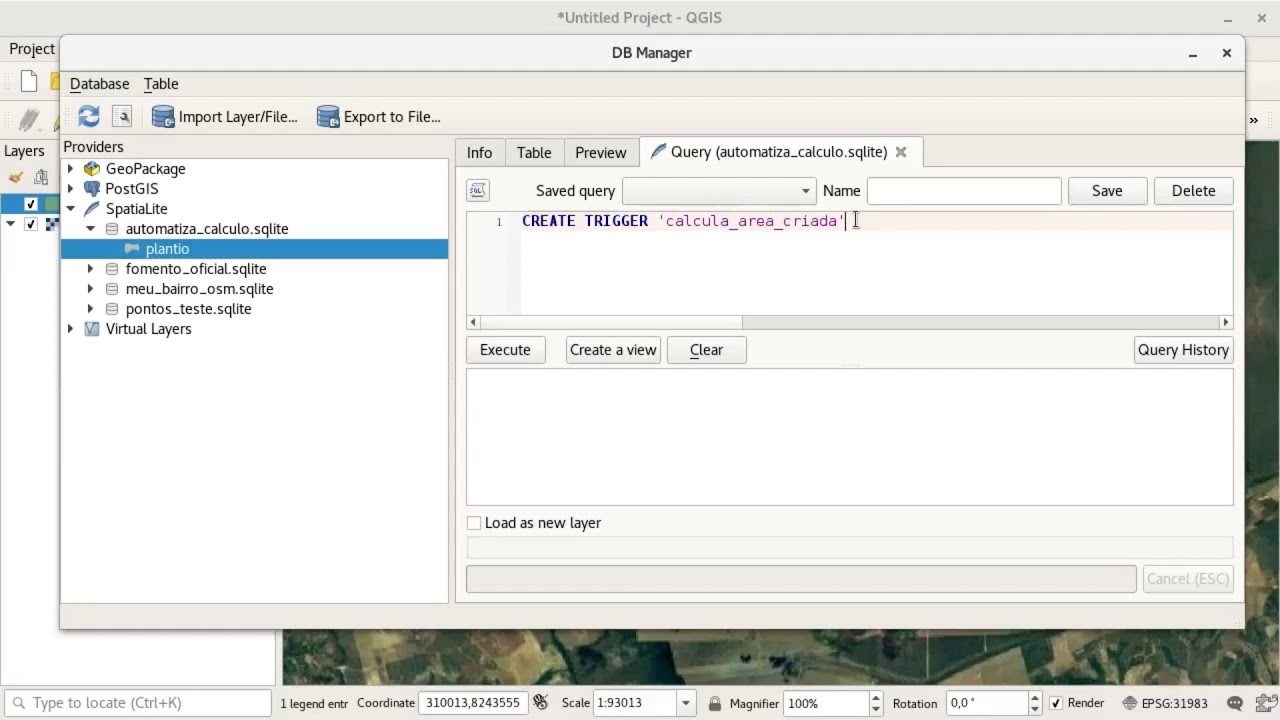Collapse the second layer in Layers panel
This screenshot has width=1280, height=720.
11,224
